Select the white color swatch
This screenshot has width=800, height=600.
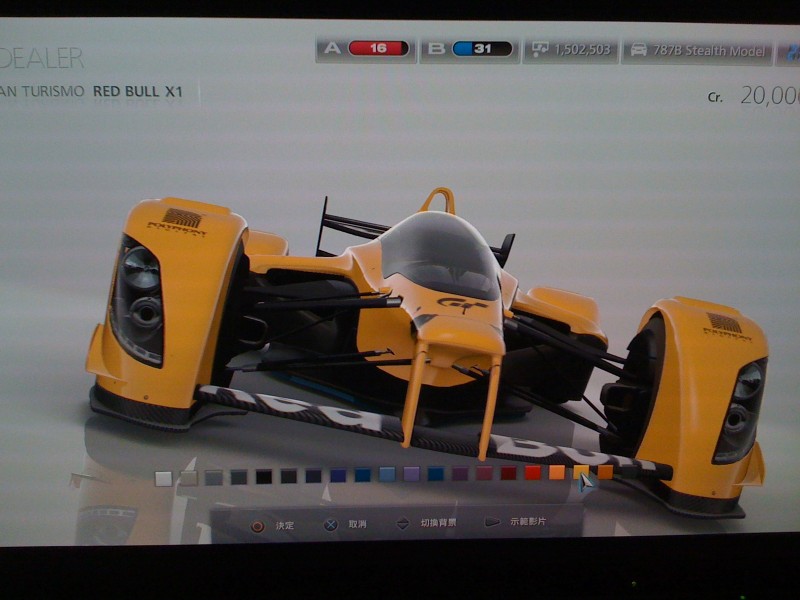(x=164, y=479)
